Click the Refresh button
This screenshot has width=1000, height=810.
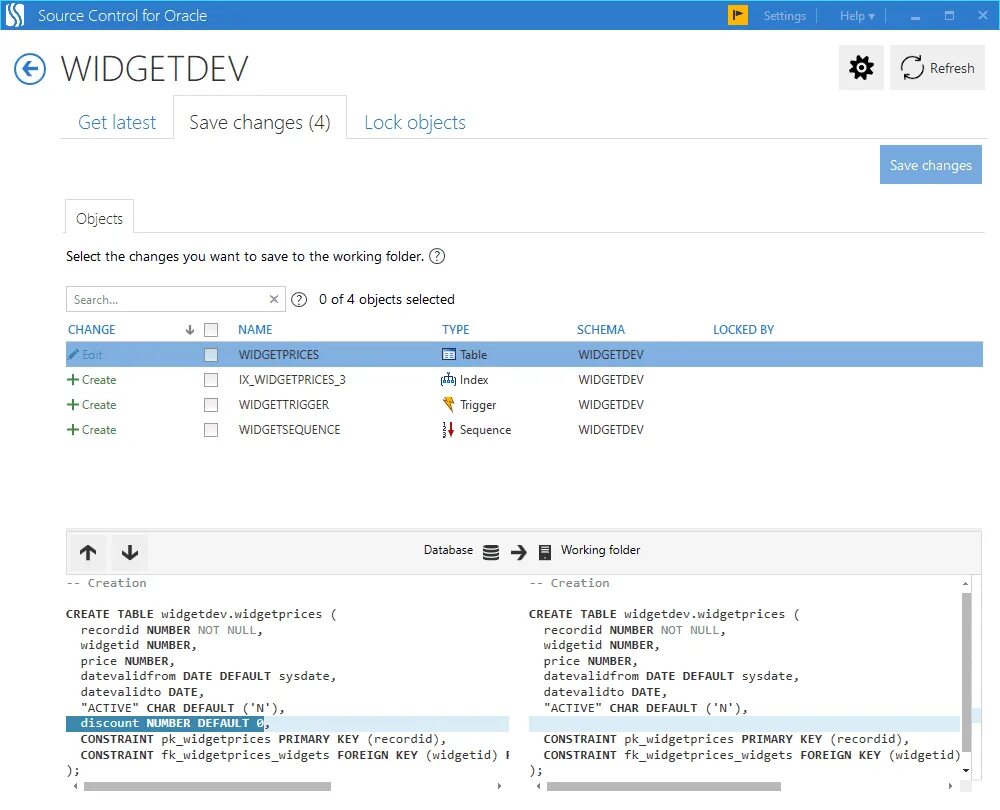[x=938, y=68]
